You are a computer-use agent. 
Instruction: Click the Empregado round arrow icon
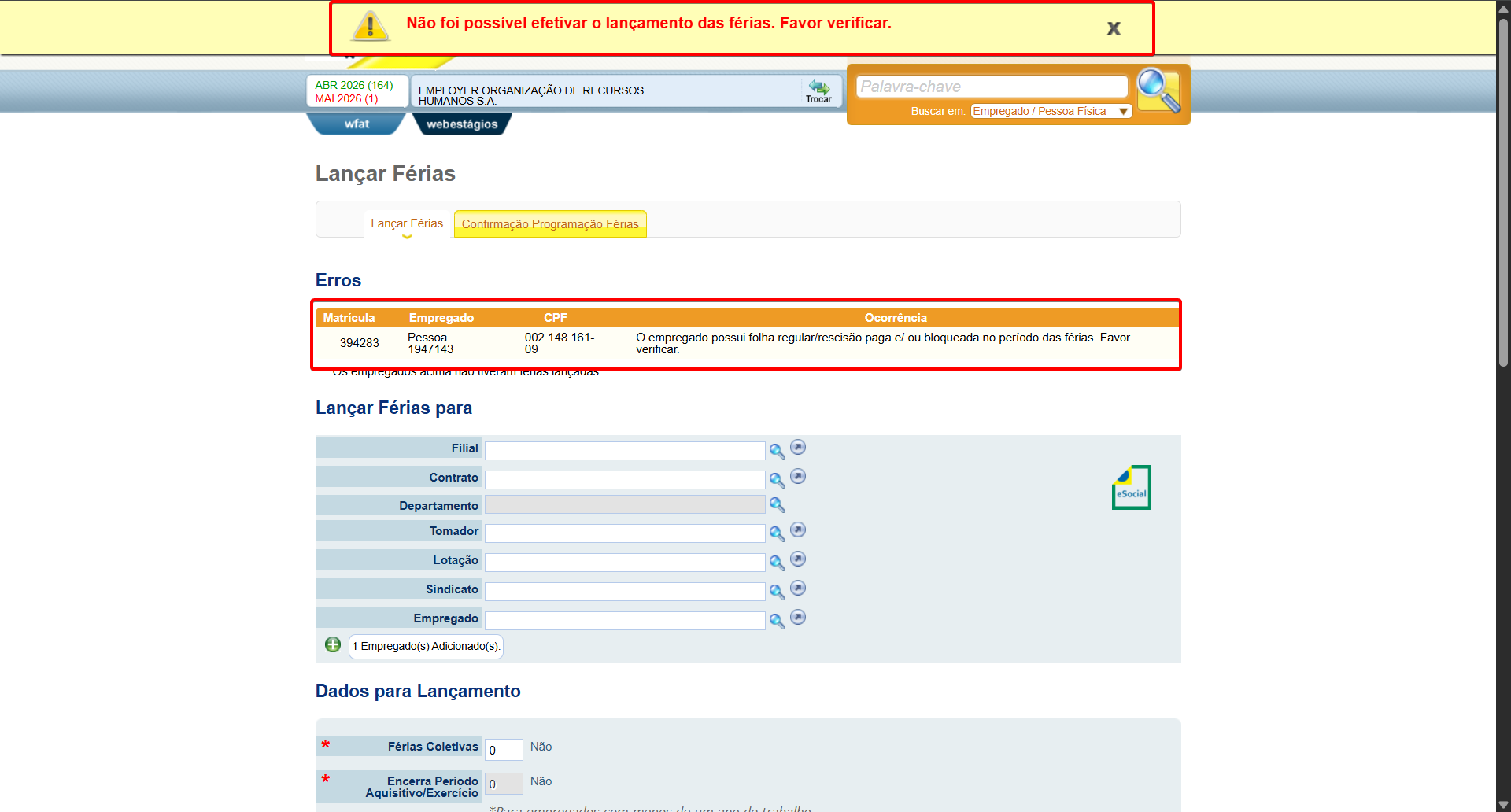point(798,617)
